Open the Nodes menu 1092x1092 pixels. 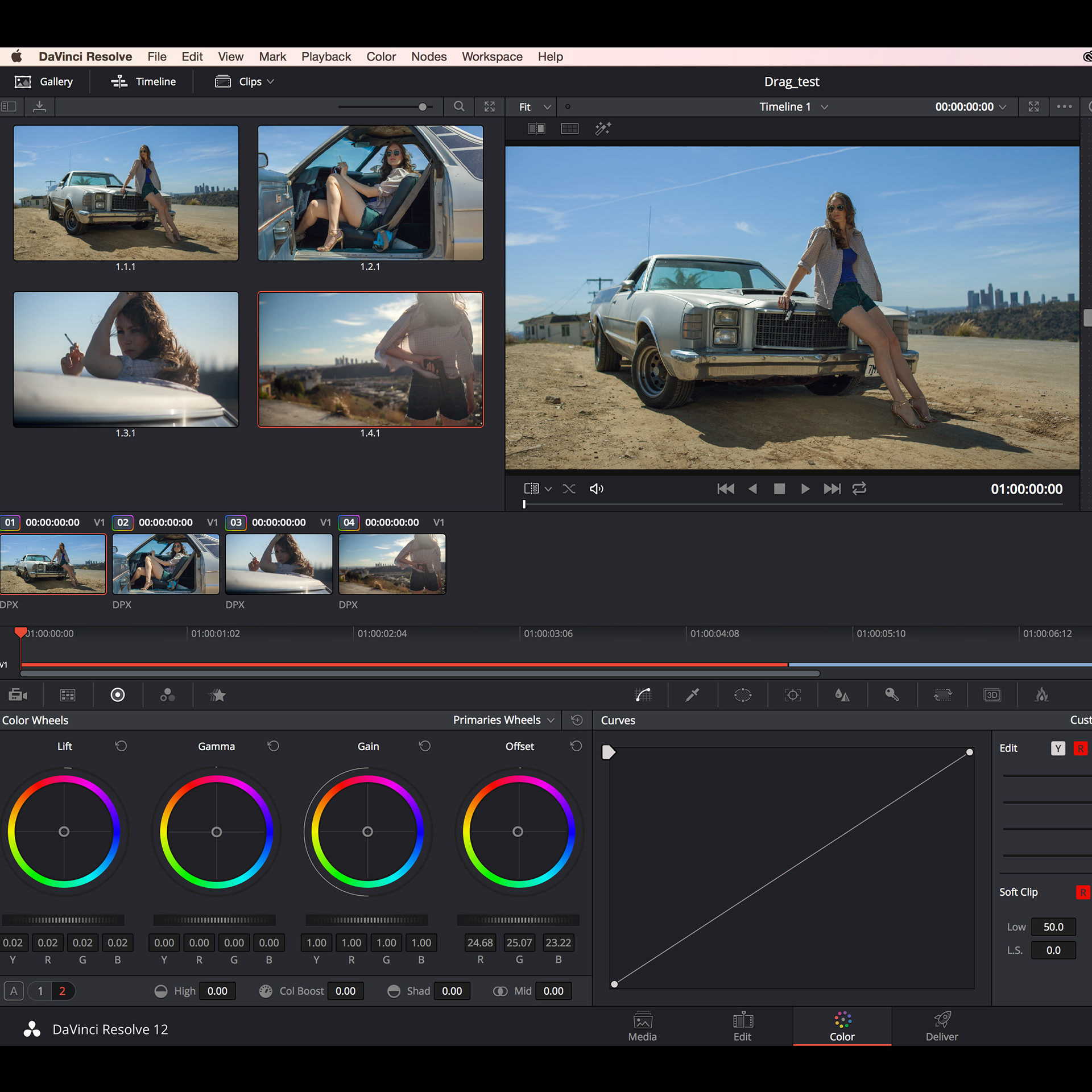(x=428, y=57)
